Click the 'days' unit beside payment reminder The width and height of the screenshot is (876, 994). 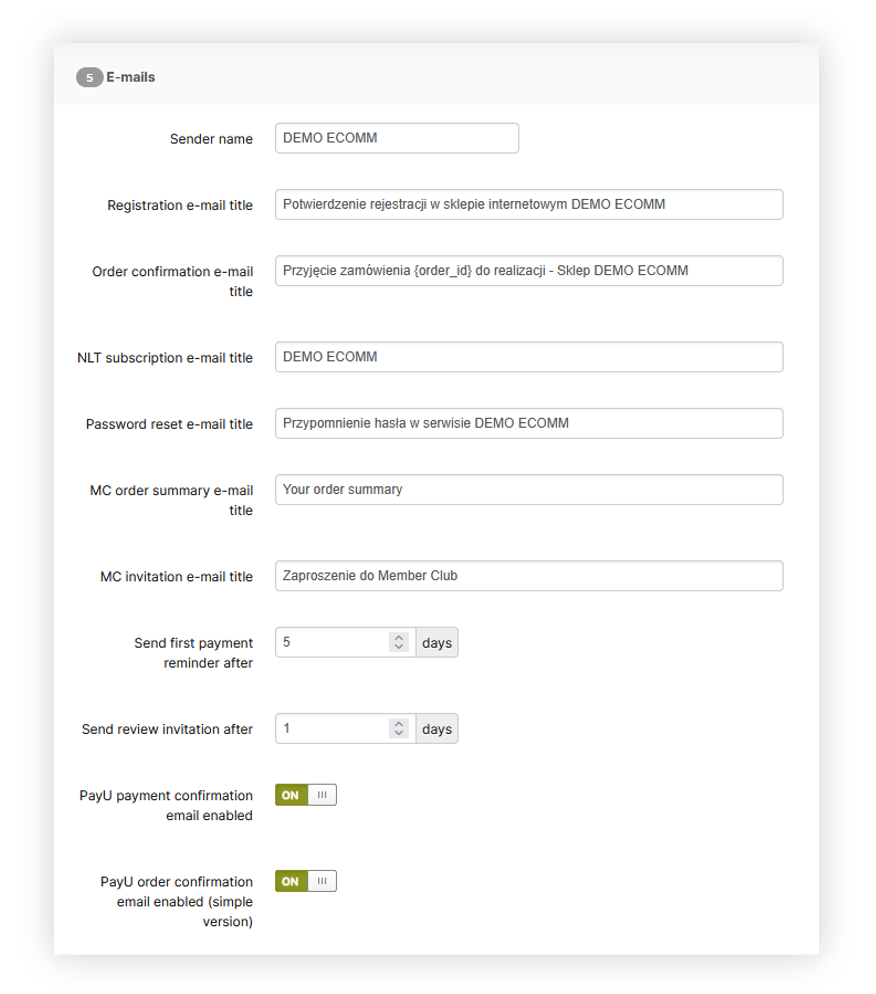click(437, 642)
